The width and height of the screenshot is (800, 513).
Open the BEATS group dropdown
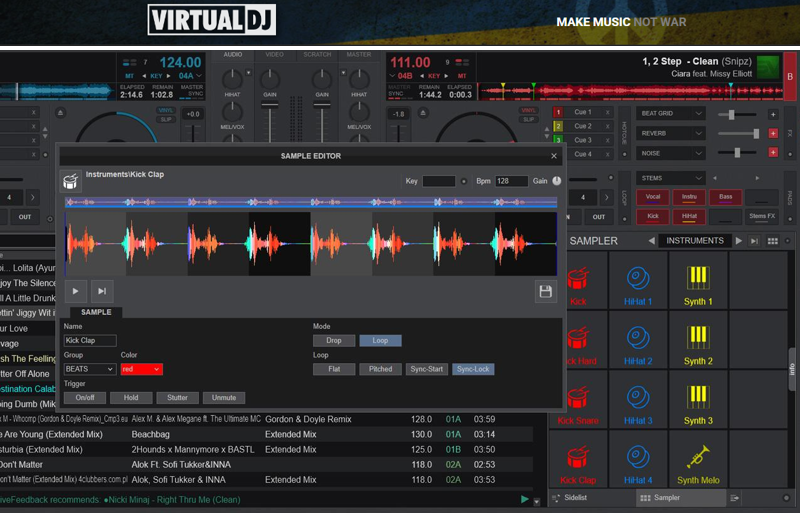click(89, 369)
